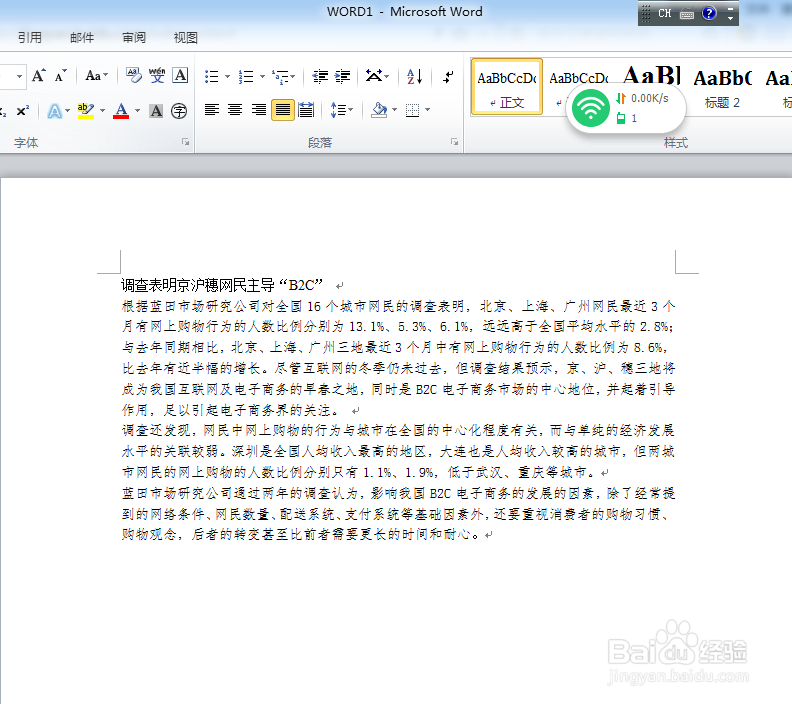The width and height of the screenshot is (792, 704).
Task: Apply yellow text highlight color
Action: tap(86, 111)
